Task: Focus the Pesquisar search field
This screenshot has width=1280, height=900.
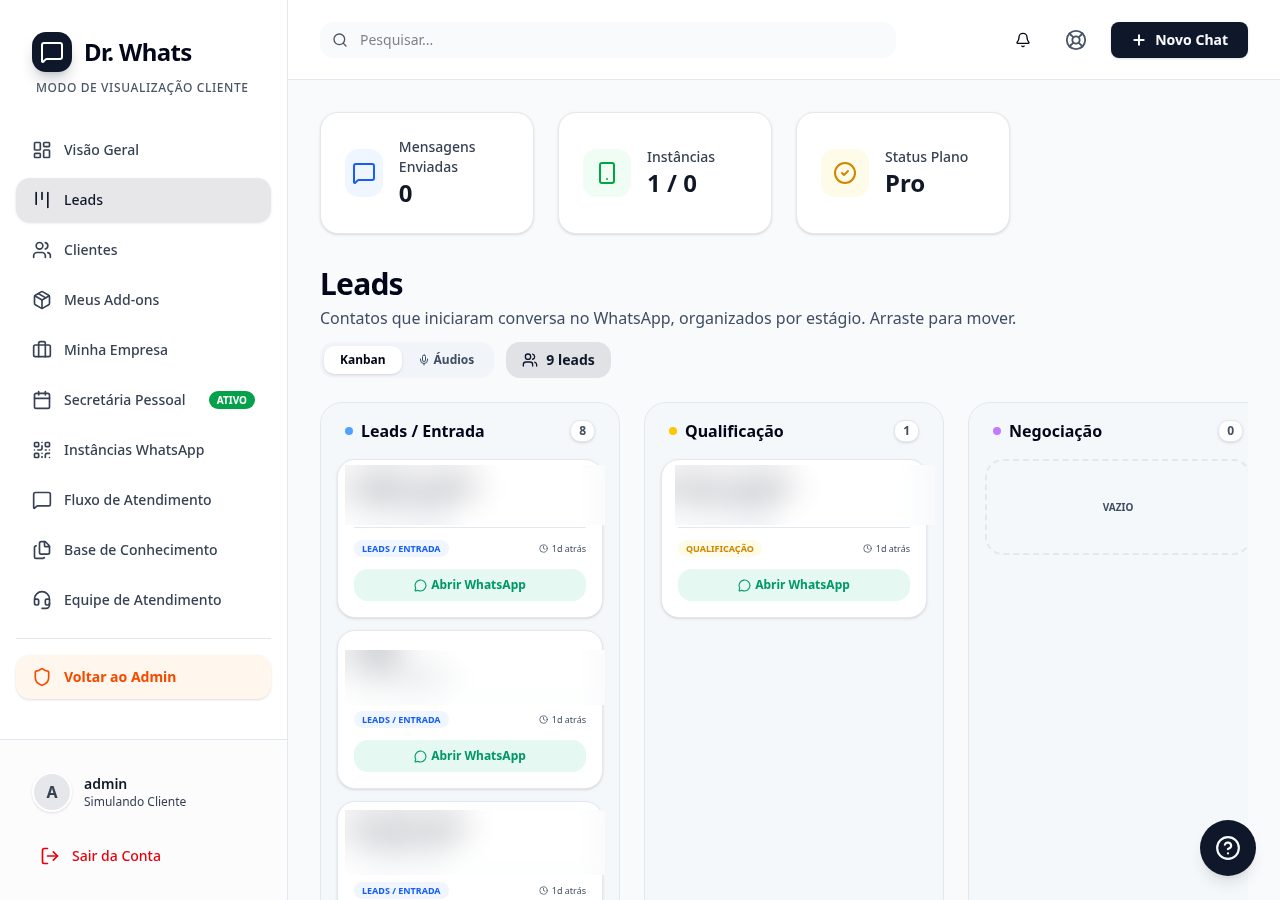Action: click(x=608, y=40)
